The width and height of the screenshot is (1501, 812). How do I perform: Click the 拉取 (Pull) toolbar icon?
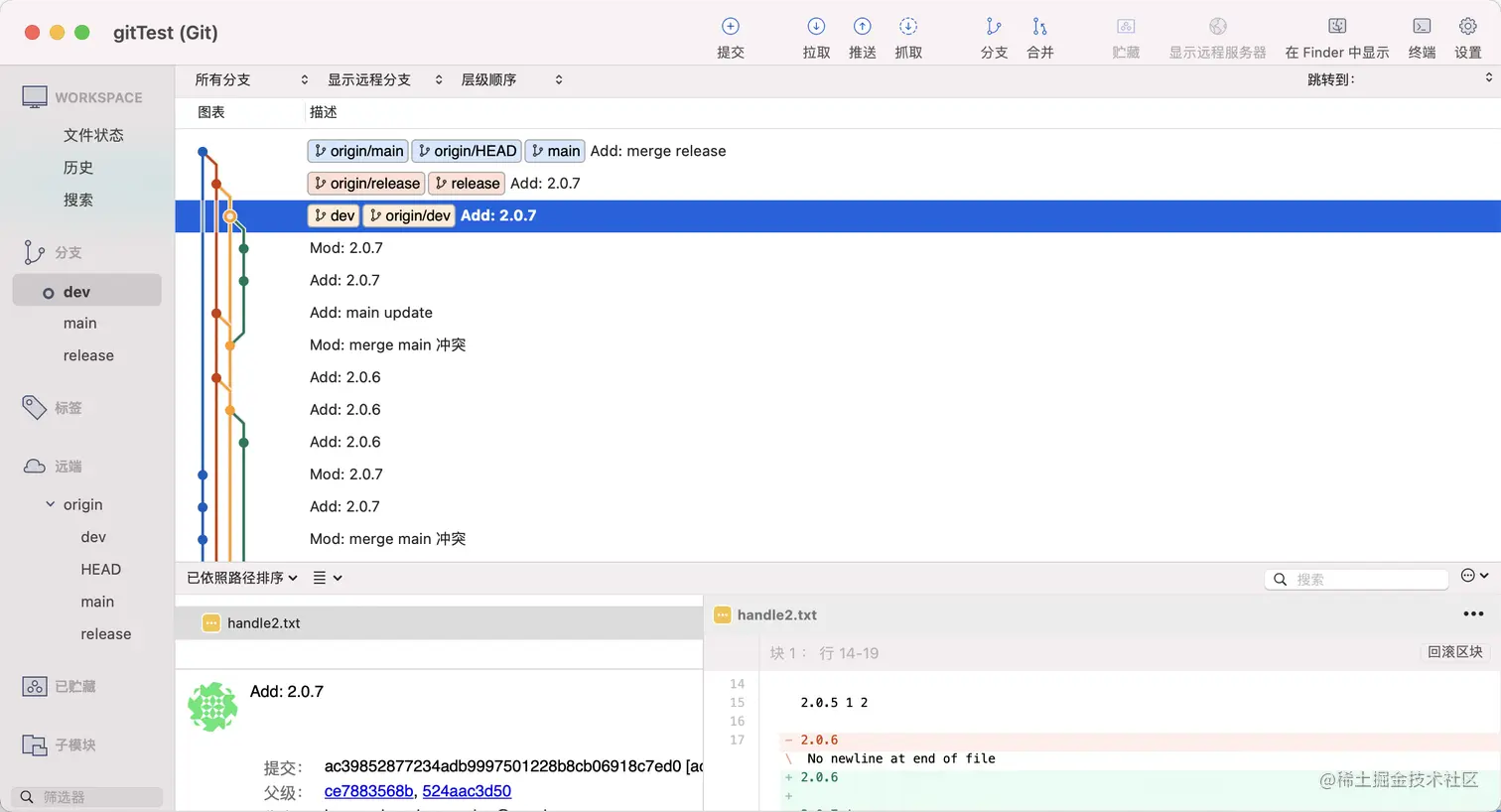(x=816, y=27)
